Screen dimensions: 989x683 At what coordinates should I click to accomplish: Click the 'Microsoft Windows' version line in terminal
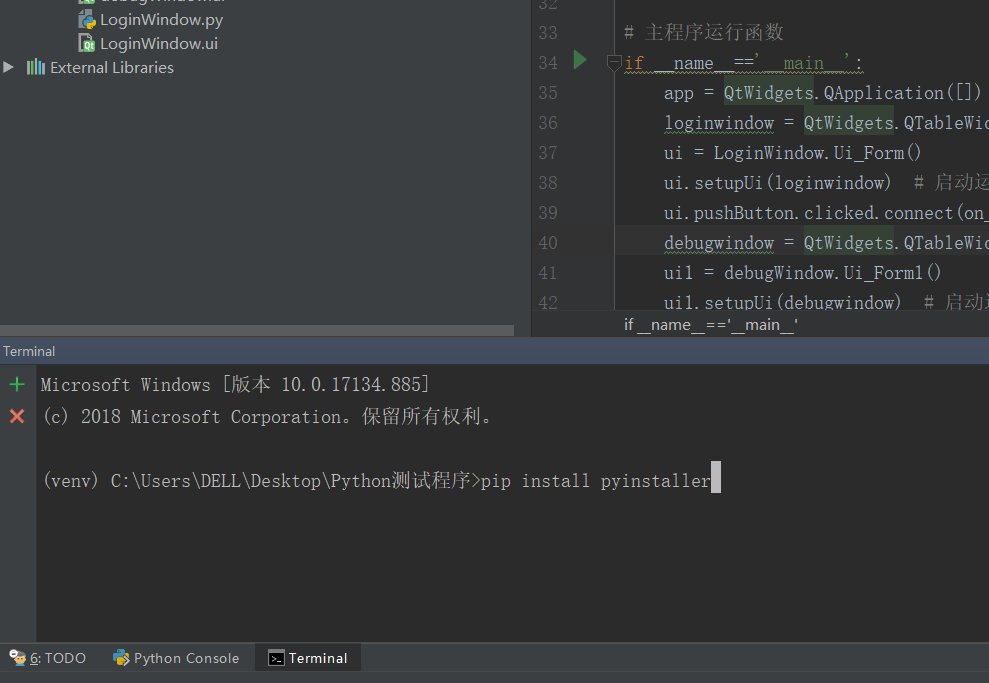click(235, 384)
